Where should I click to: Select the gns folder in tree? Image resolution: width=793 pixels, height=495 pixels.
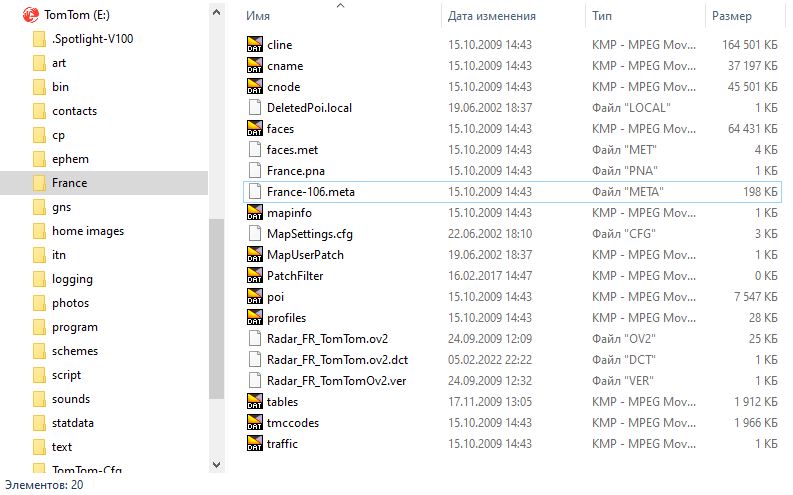pos(61,207)
